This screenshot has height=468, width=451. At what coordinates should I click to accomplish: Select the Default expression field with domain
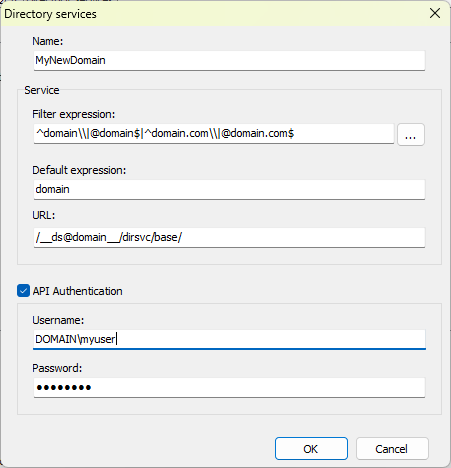(x=229, y=189)
